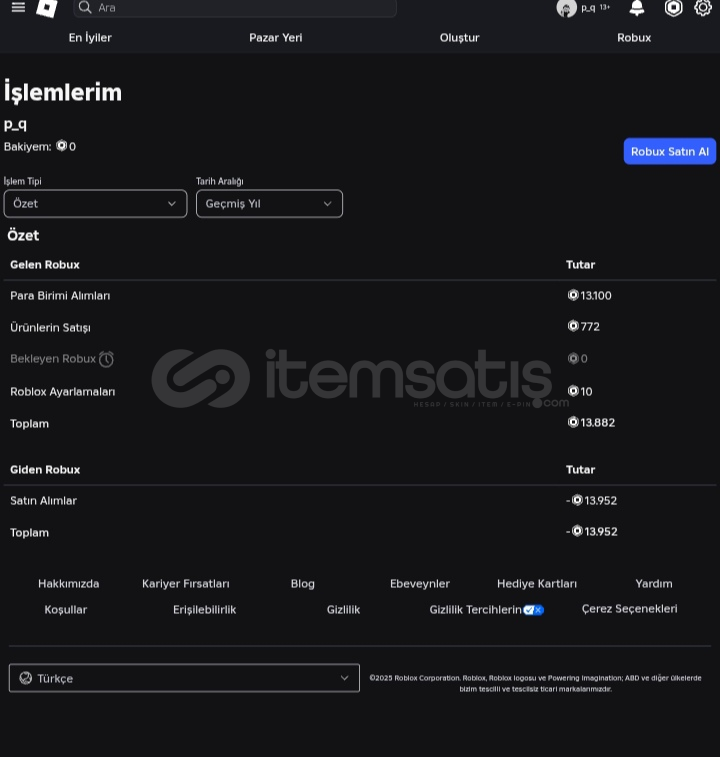720x757 pixels.
Task: Click the Ürünlerin Satışı row
Action: (360, 327)
